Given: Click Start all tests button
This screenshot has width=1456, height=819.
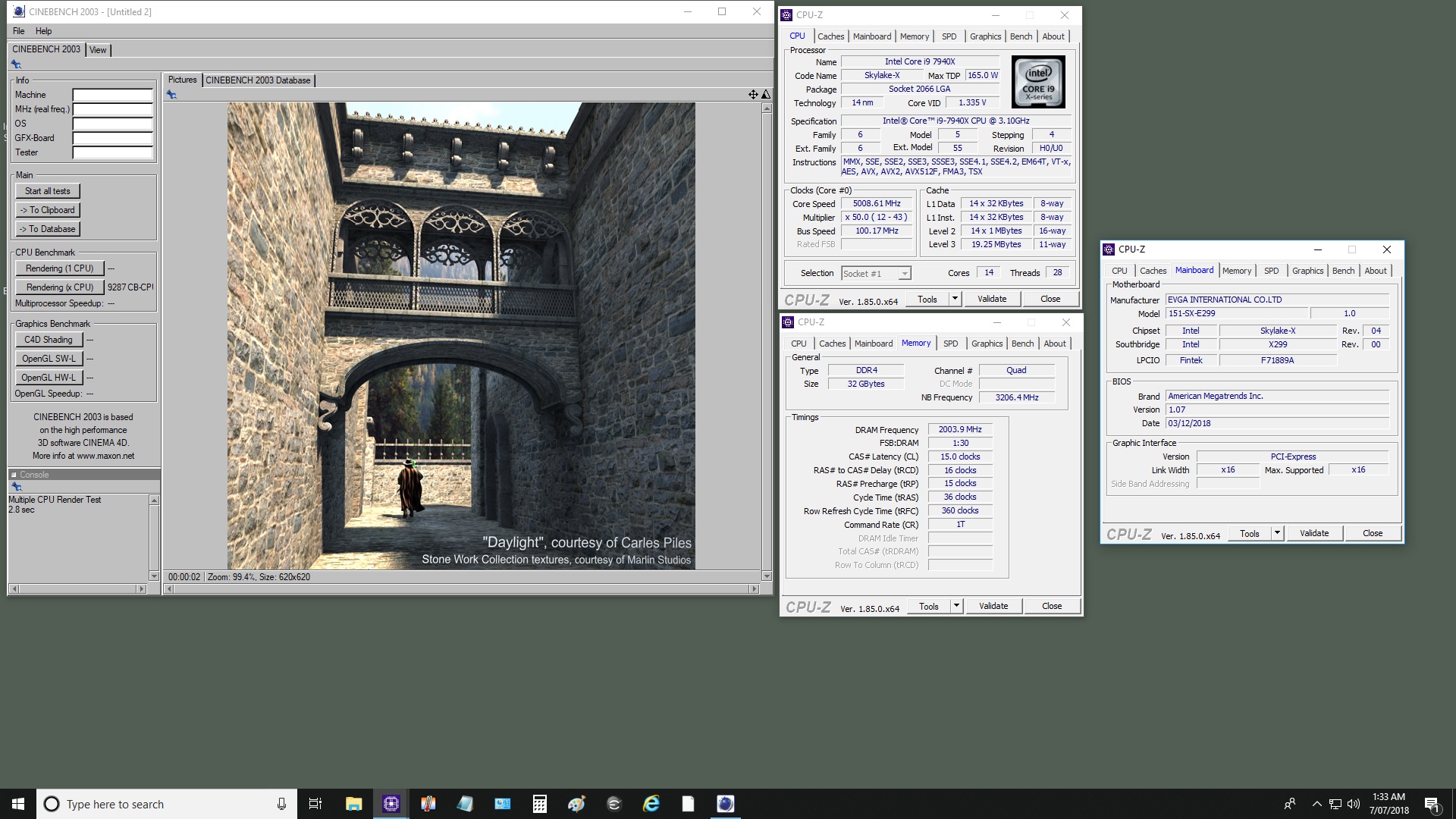Looking at the screenshot, I should (48, 191).
